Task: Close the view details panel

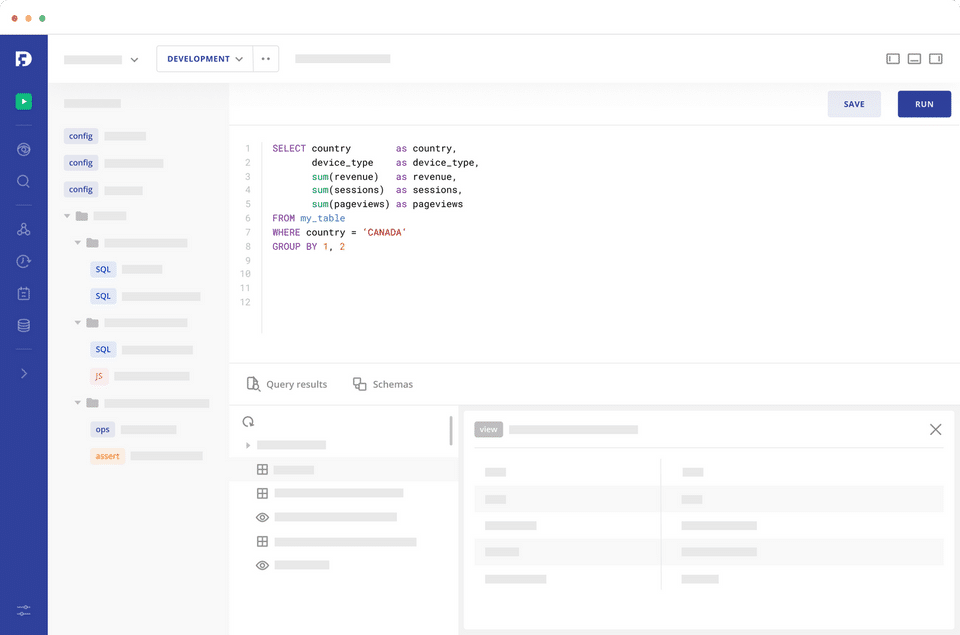Action: point(935,429)
